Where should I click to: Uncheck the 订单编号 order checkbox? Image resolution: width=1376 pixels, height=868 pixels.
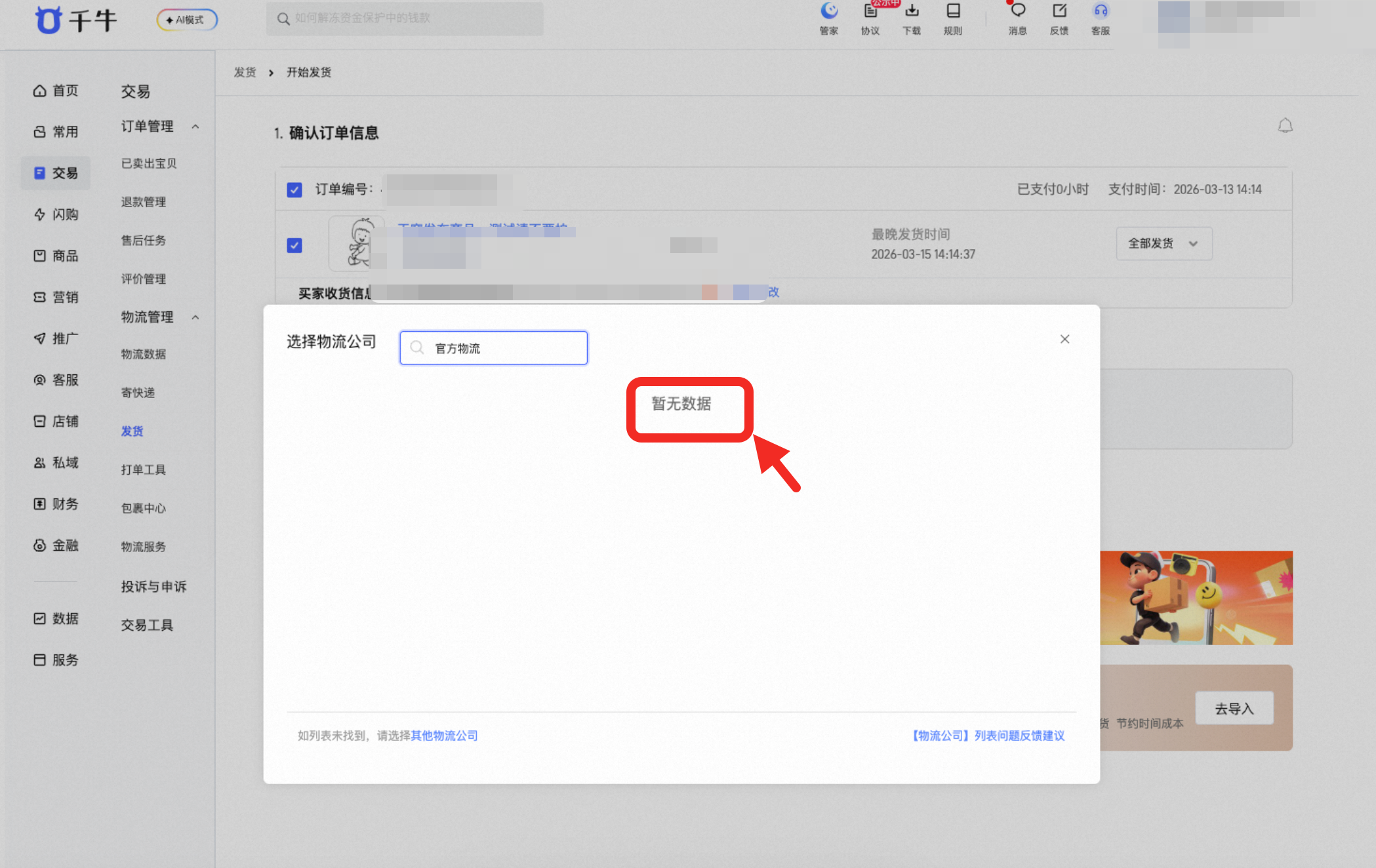[294, 190]
